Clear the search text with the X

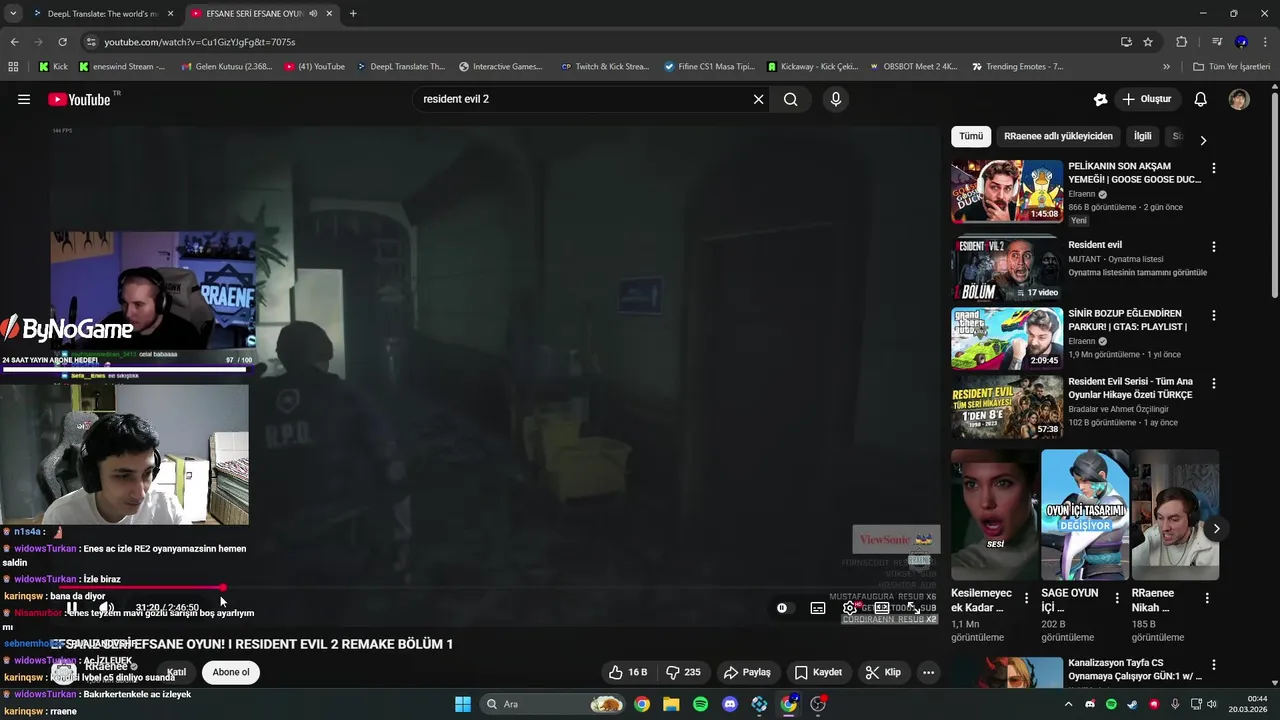pos(758,99)
